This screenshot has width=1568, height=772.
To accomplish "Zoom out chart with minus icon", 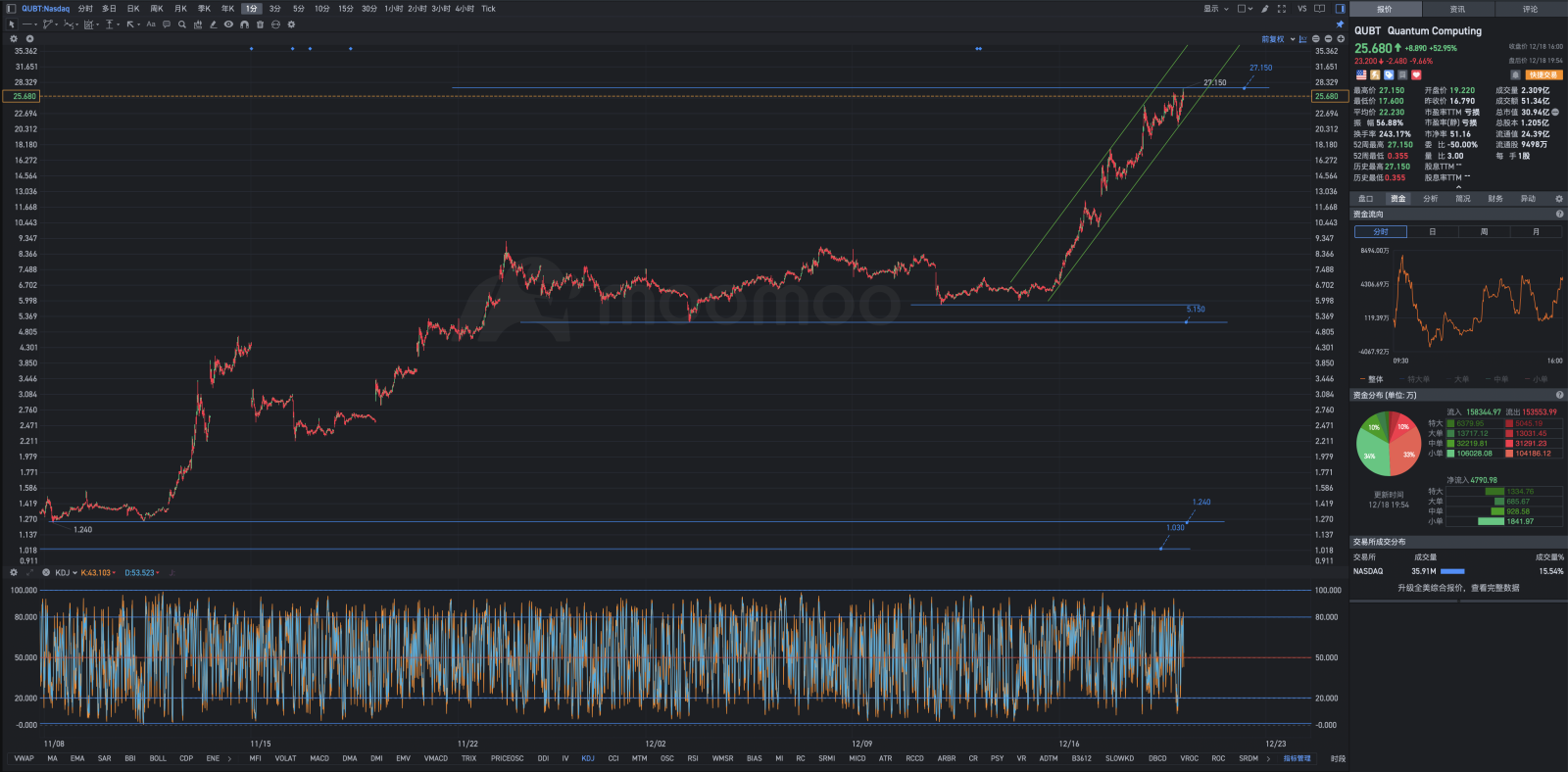I will (x=1328, y=39).
